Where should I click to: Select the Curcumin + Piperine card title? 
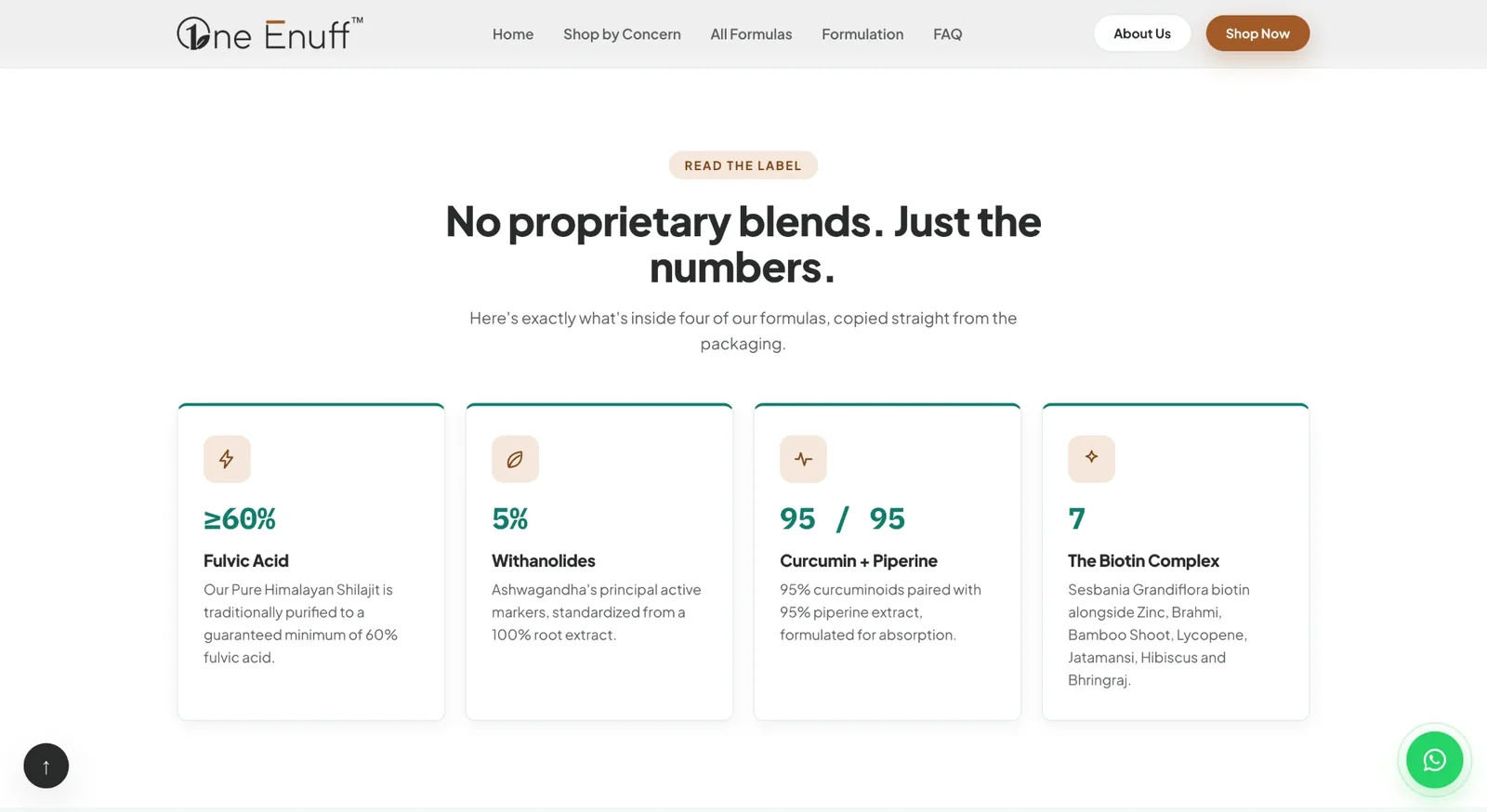[x=859, y=561]
